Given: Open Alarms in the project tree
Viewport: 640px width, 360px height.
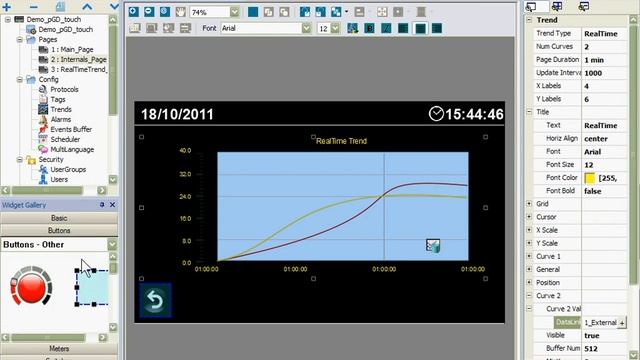Looking at the screenshot, I should pyautogui.click(x=61, y=120).
